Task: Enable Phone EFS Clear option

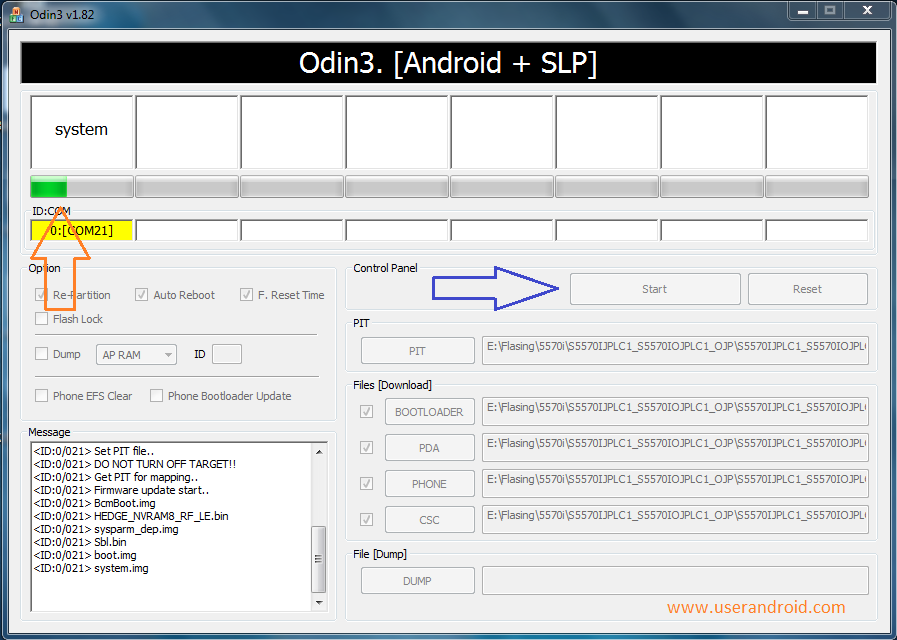Action: (41, 396)
